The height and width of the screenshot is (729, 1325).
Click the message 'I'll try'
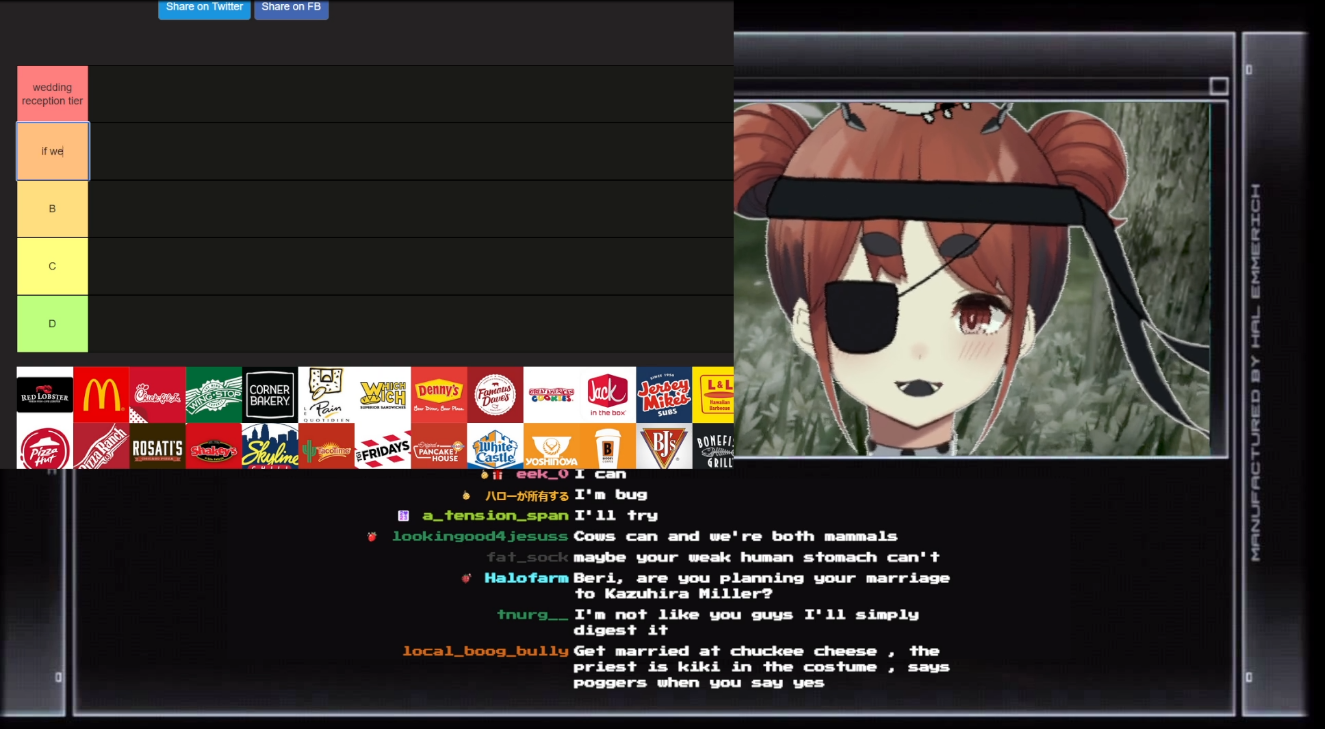click(x=615, y=516)
